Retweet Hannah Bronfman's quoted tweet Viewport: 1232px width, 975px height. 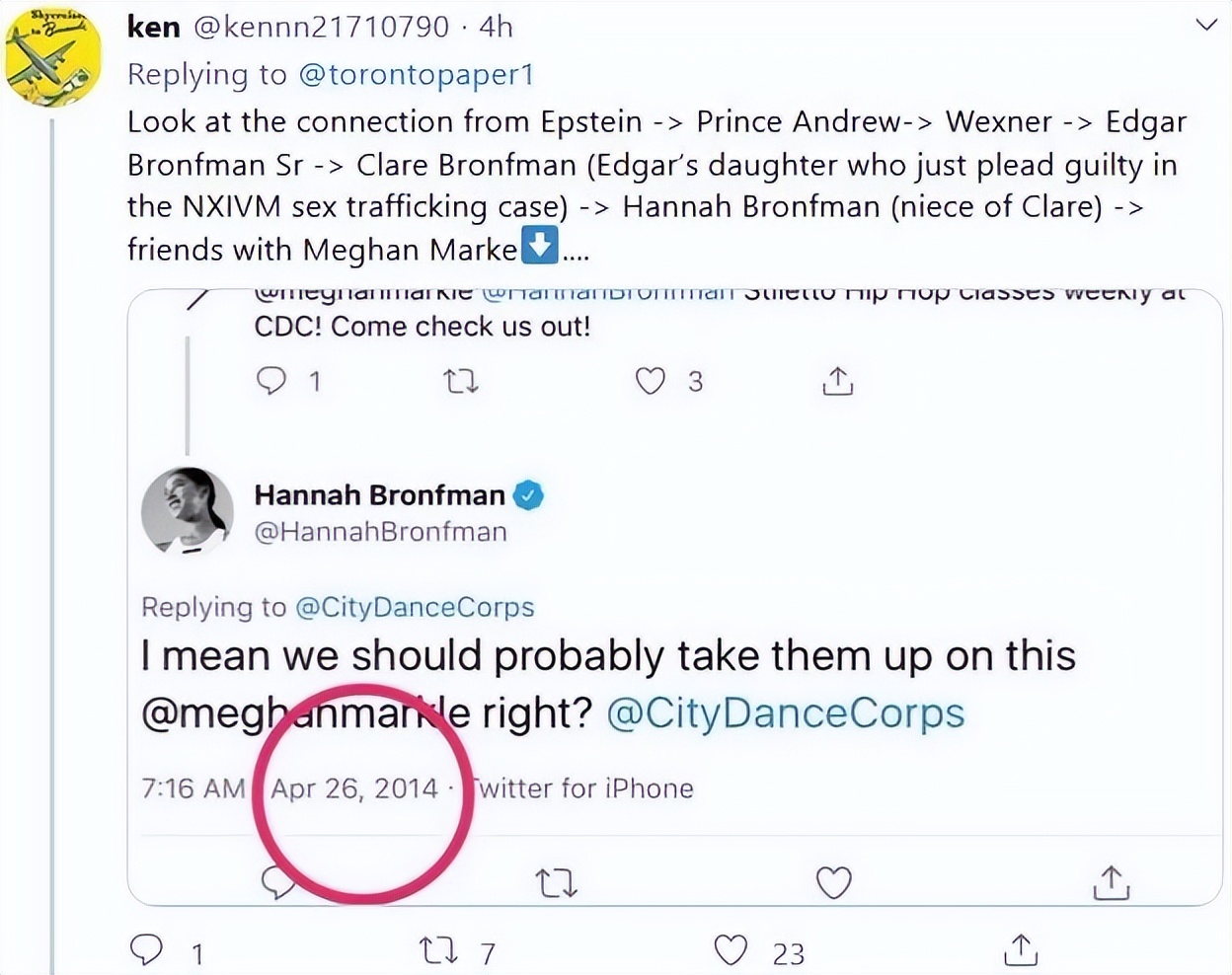tap(556, 881)
